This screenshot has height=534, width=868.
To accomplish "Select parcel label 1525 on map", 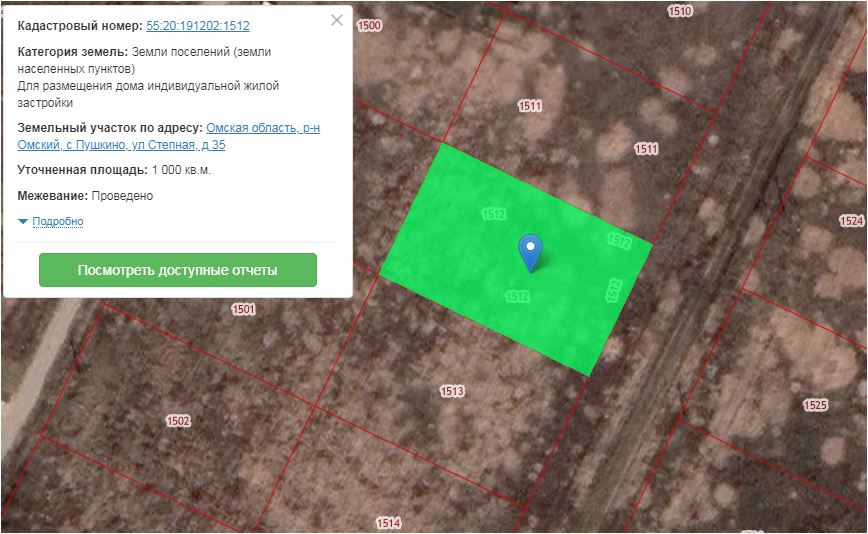I will (x=815, y=405).
